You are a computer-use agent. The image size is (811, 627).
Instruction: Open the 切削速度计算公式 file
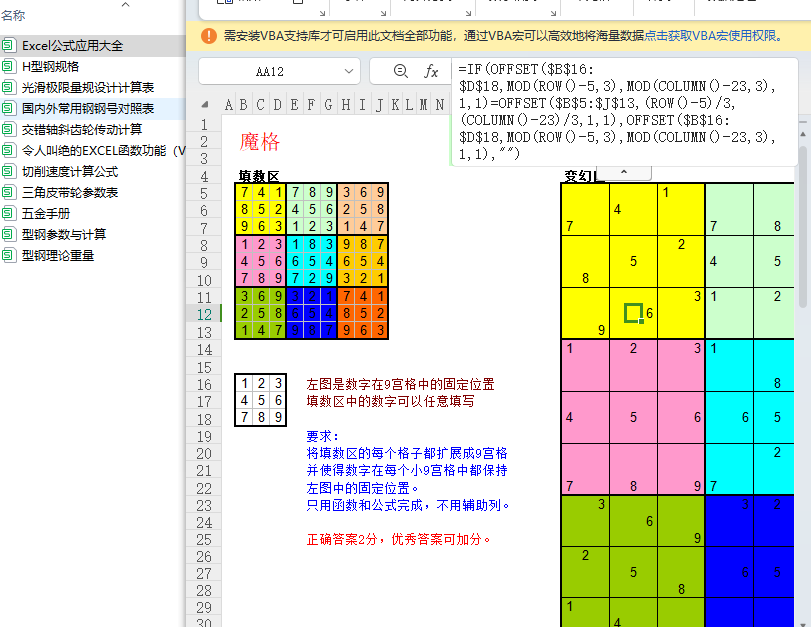70,172
